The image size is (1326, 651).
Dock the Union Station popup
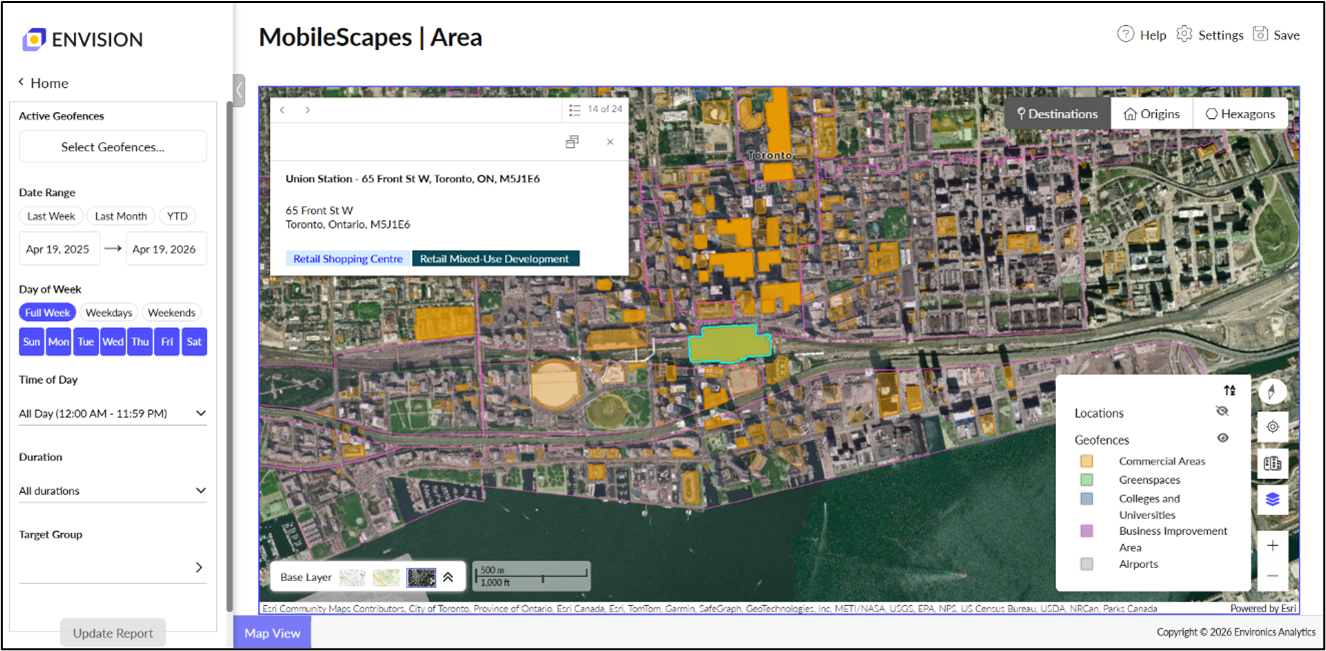[572, 142]
